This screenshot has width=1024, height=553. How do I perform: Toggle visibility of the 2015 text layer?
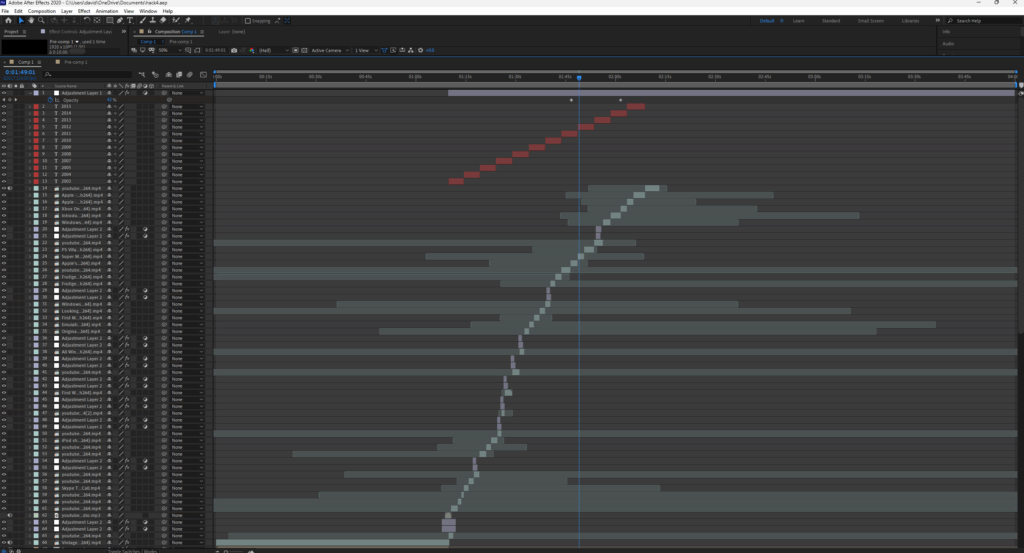pos(4,106)
